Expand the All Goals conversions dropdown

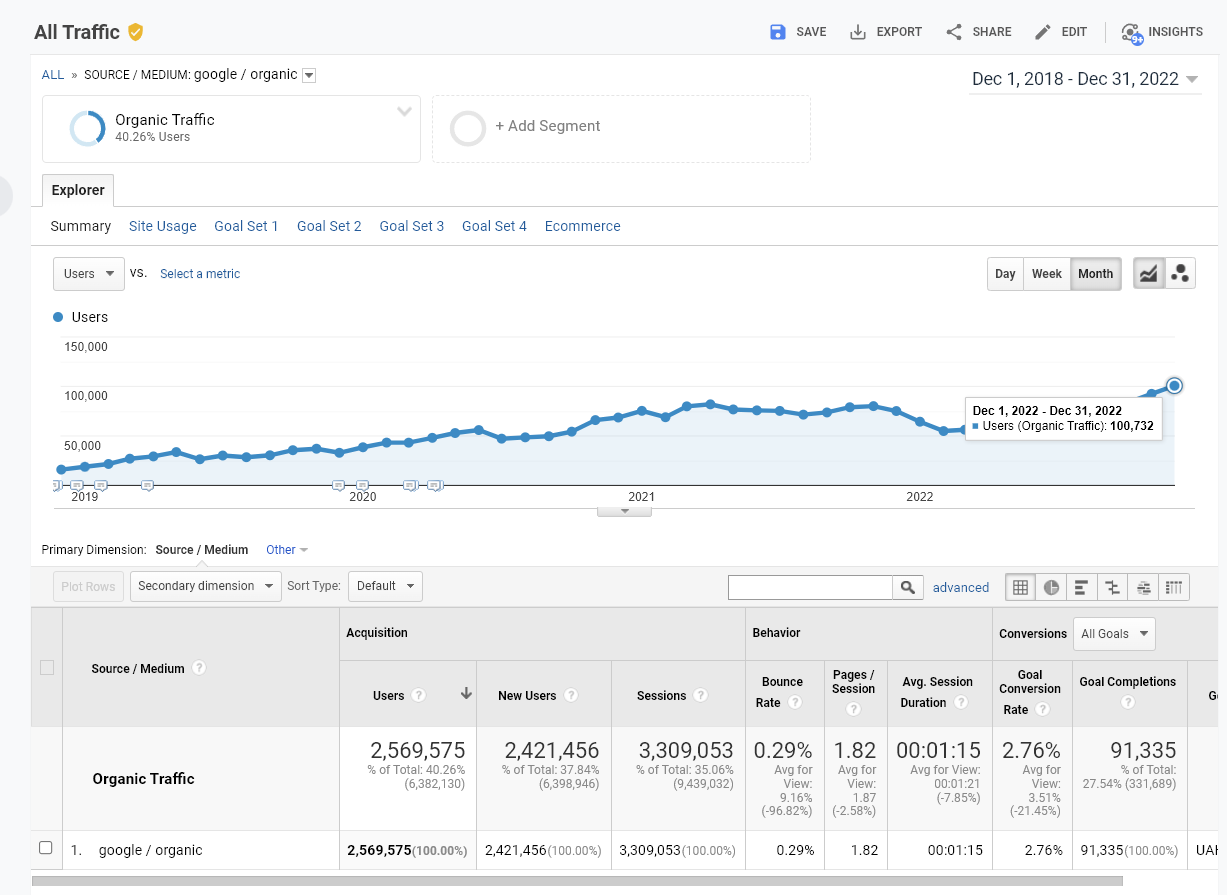[1114, 633]
